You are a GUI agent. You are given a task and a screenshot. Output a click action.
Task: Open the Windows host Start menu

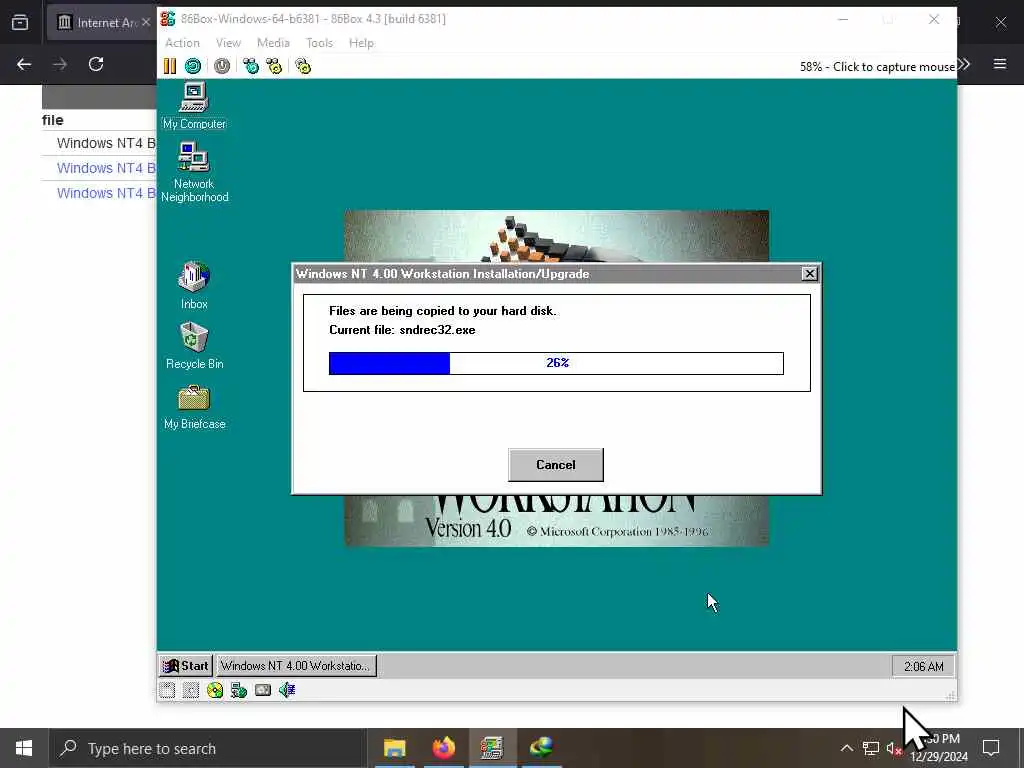[24, 748]
